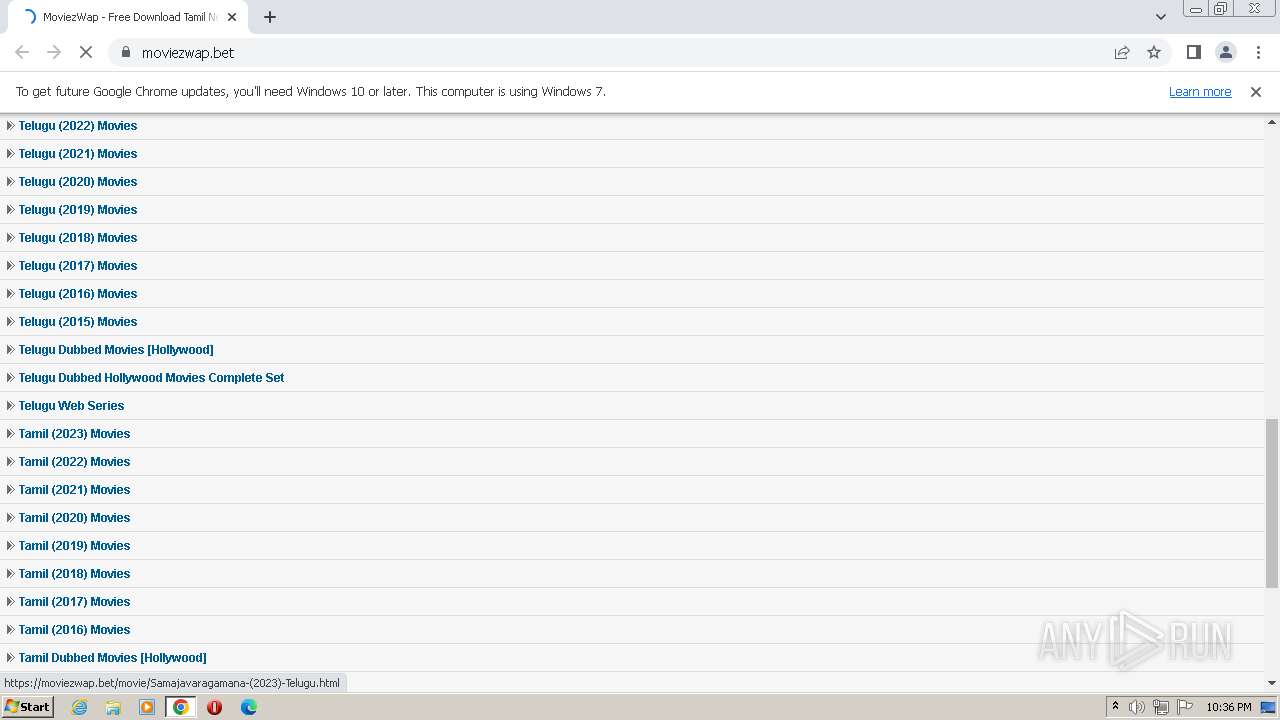
Task: Open Tamil (2019) Movies link
Action: pos(74,546)
